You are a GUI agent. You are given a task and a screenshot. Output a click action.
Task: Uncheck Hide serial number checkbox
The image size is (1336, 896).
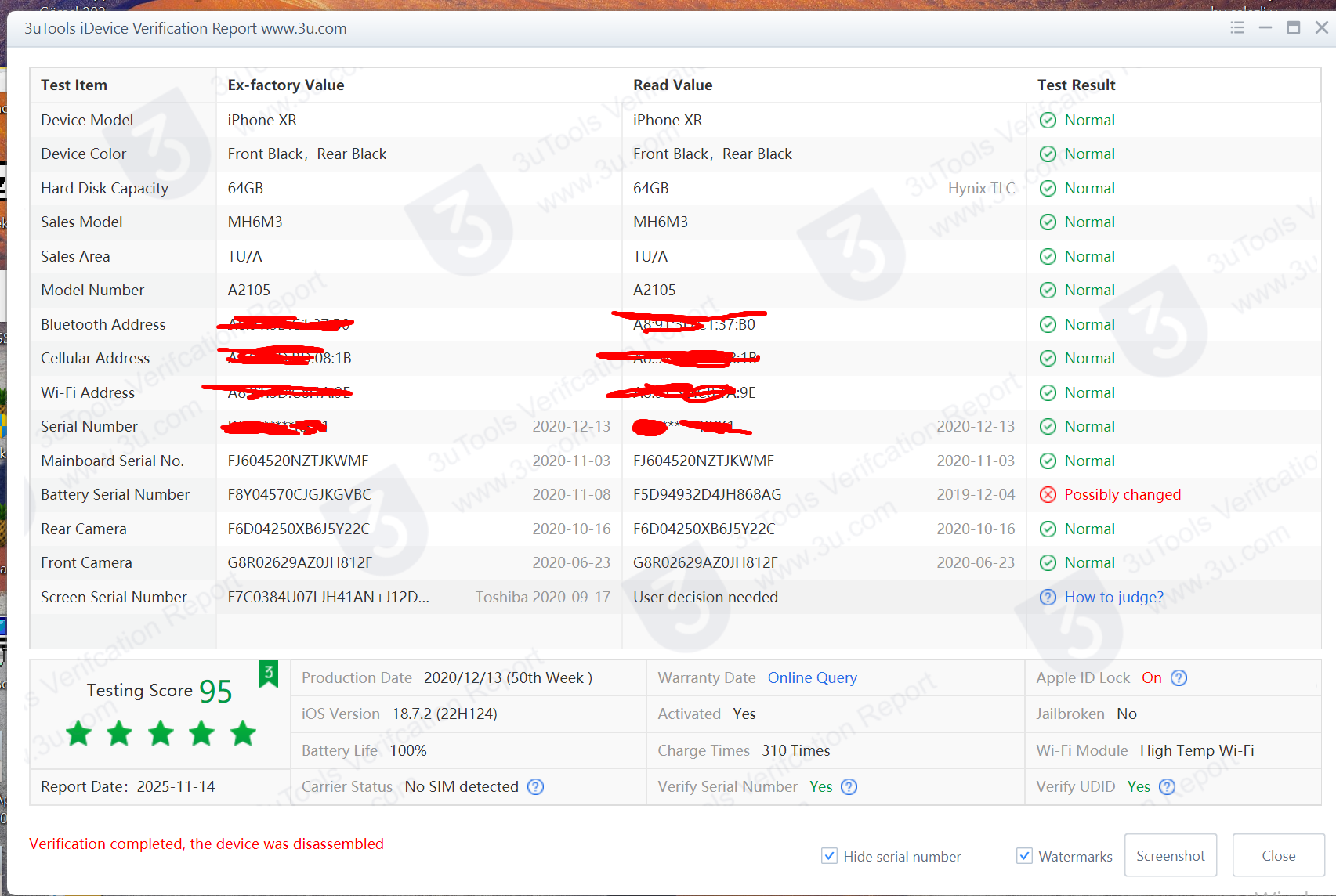tap(829, 856)
